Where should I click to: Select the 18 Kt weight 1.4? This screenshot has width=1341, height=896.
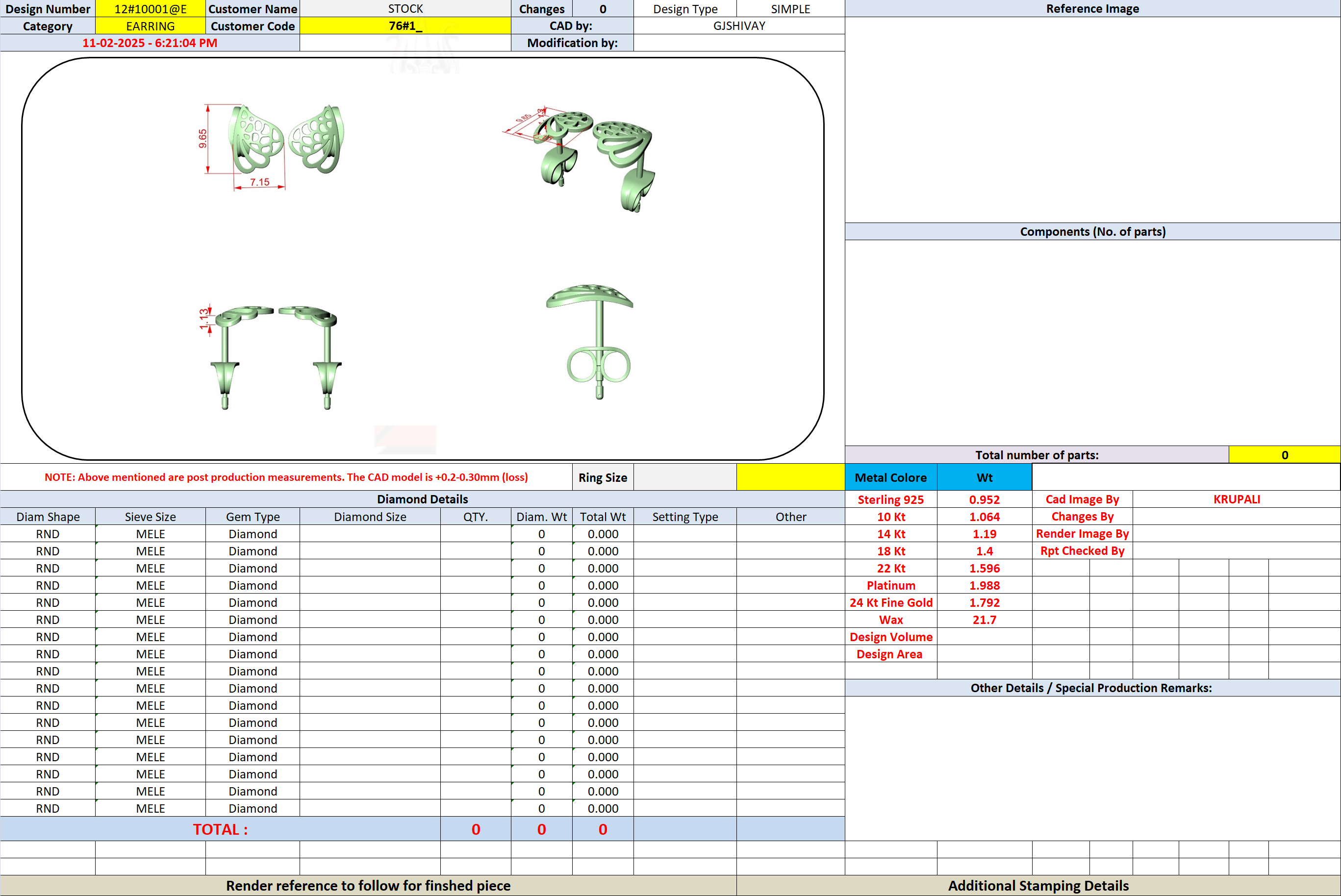click(985, 551)
